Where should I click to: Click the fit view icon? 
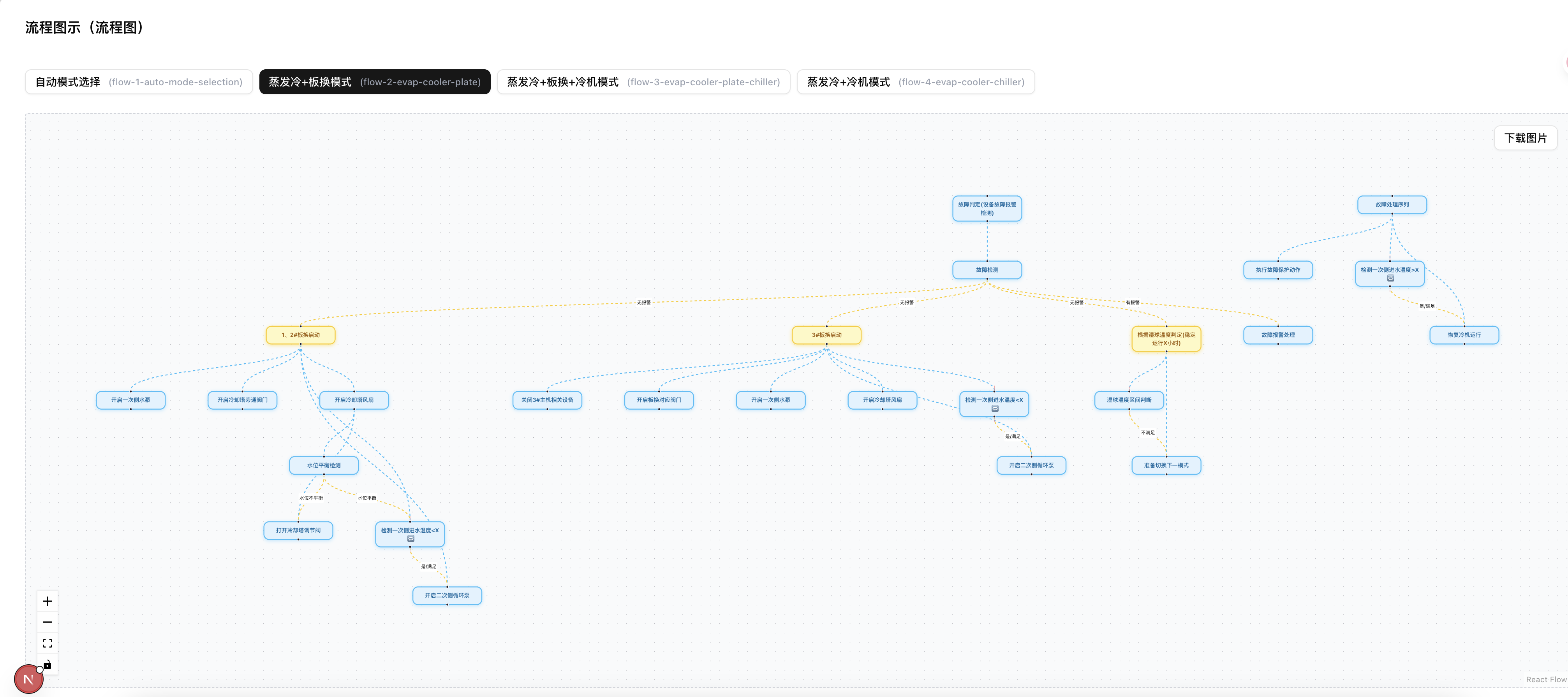tap(48, 643)
